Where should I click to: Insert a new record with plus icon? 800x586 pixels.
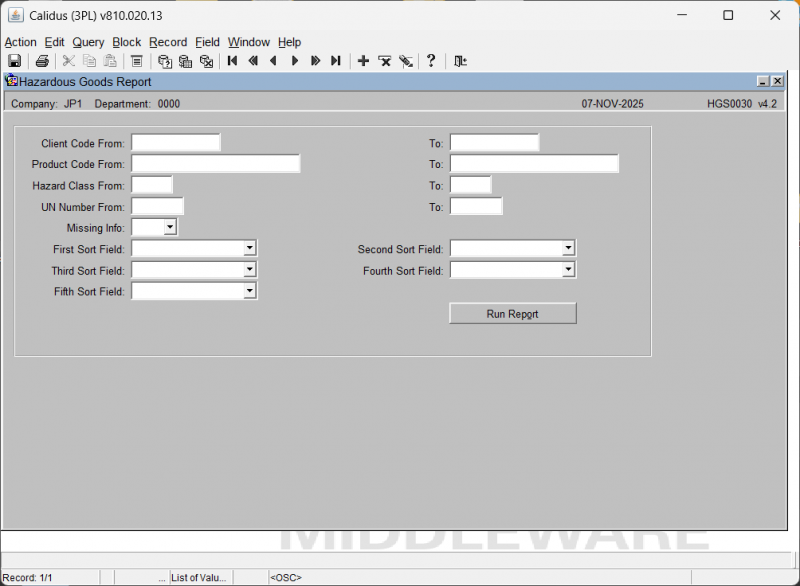(x=363, y=61)
